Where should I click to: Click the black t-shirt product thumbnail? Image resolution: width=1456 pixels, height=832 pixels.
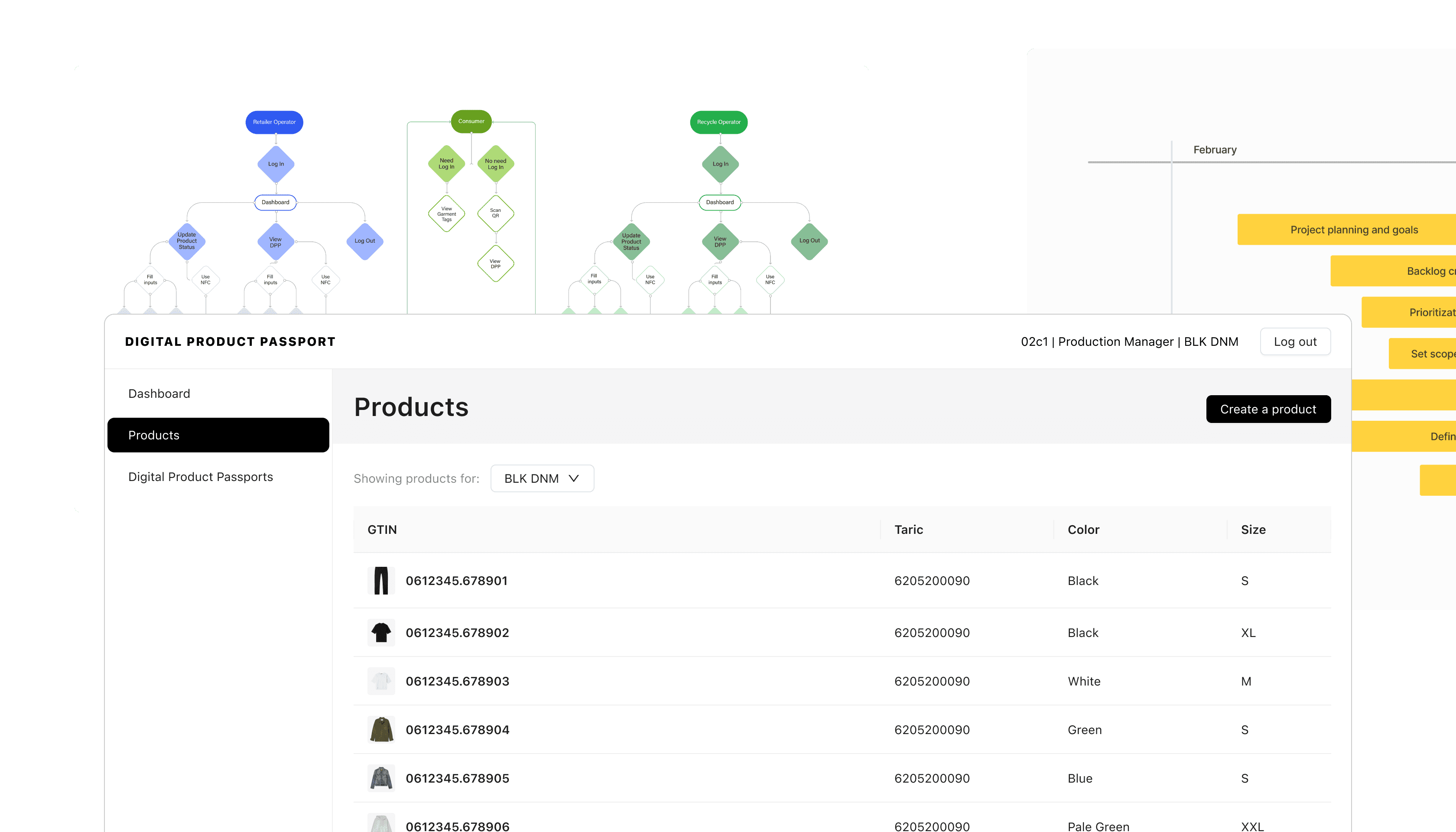(x=381, y=633)
